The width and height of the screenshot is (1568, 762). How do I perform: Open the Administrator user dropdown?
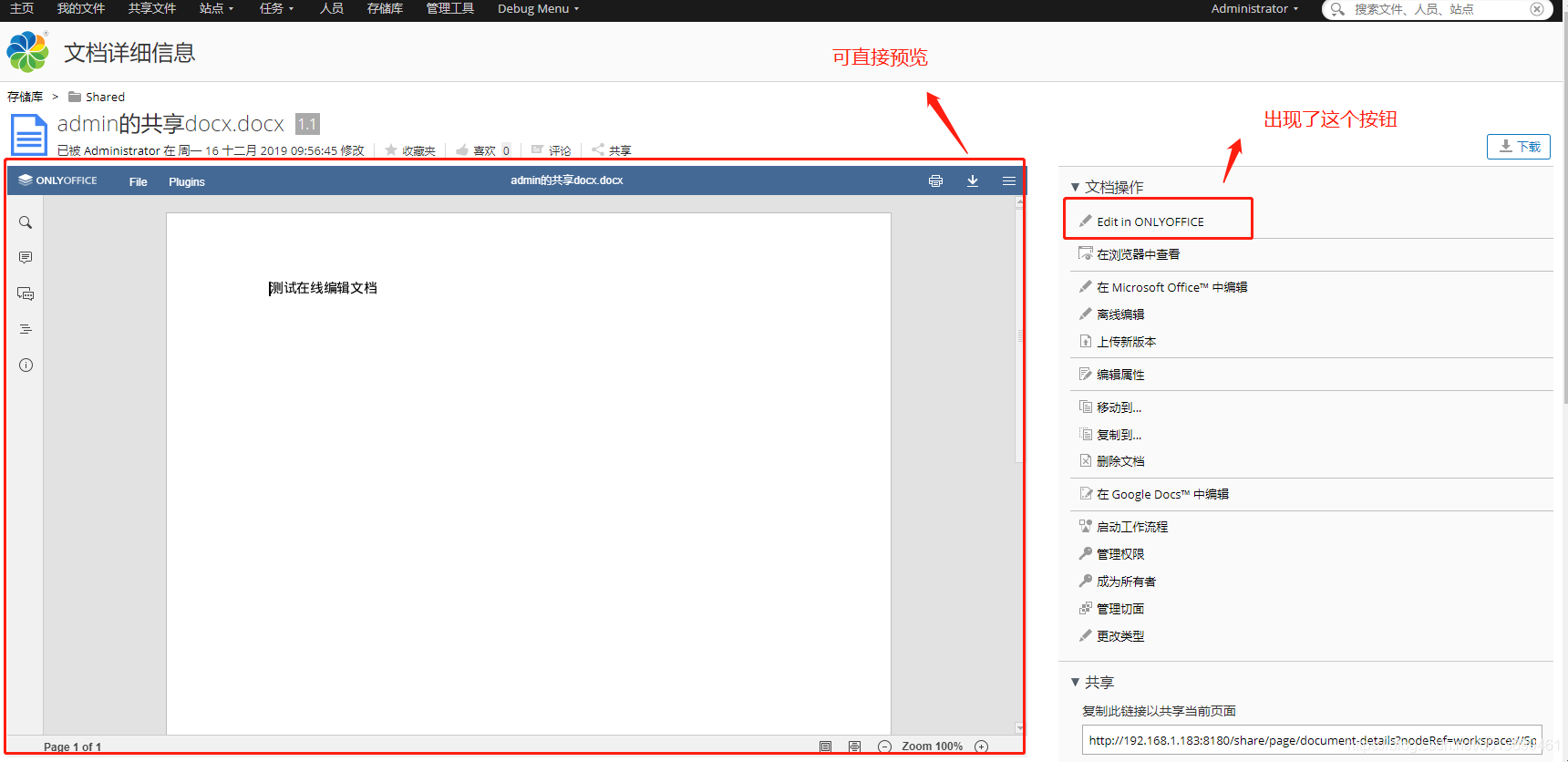1254,8
